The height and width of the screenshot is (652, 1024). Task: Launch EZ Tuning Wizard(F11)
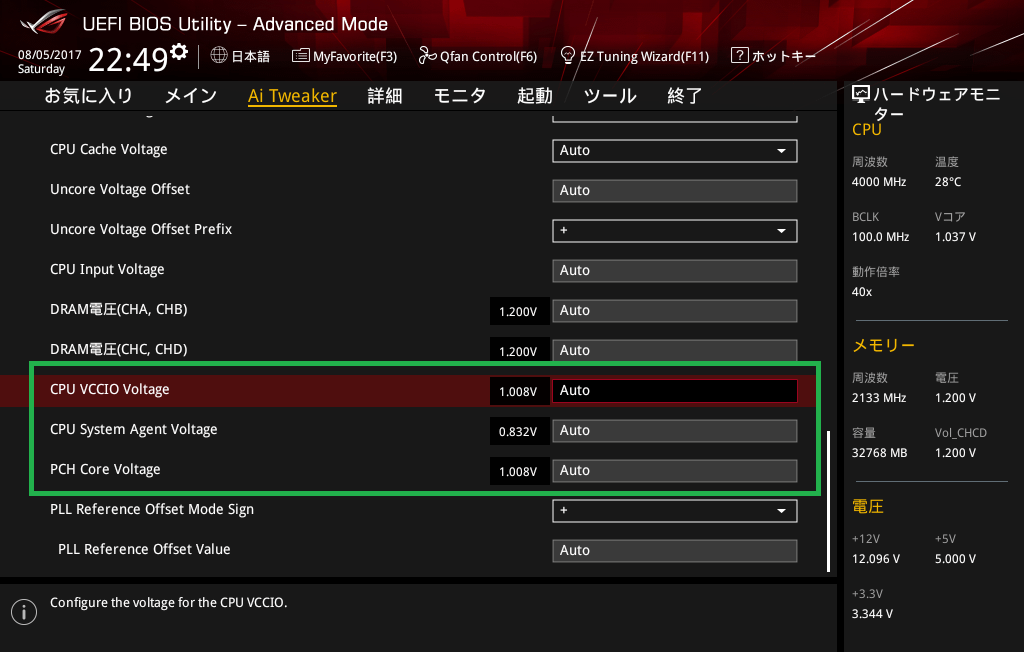pyautogui.click(x=635, y=56)
